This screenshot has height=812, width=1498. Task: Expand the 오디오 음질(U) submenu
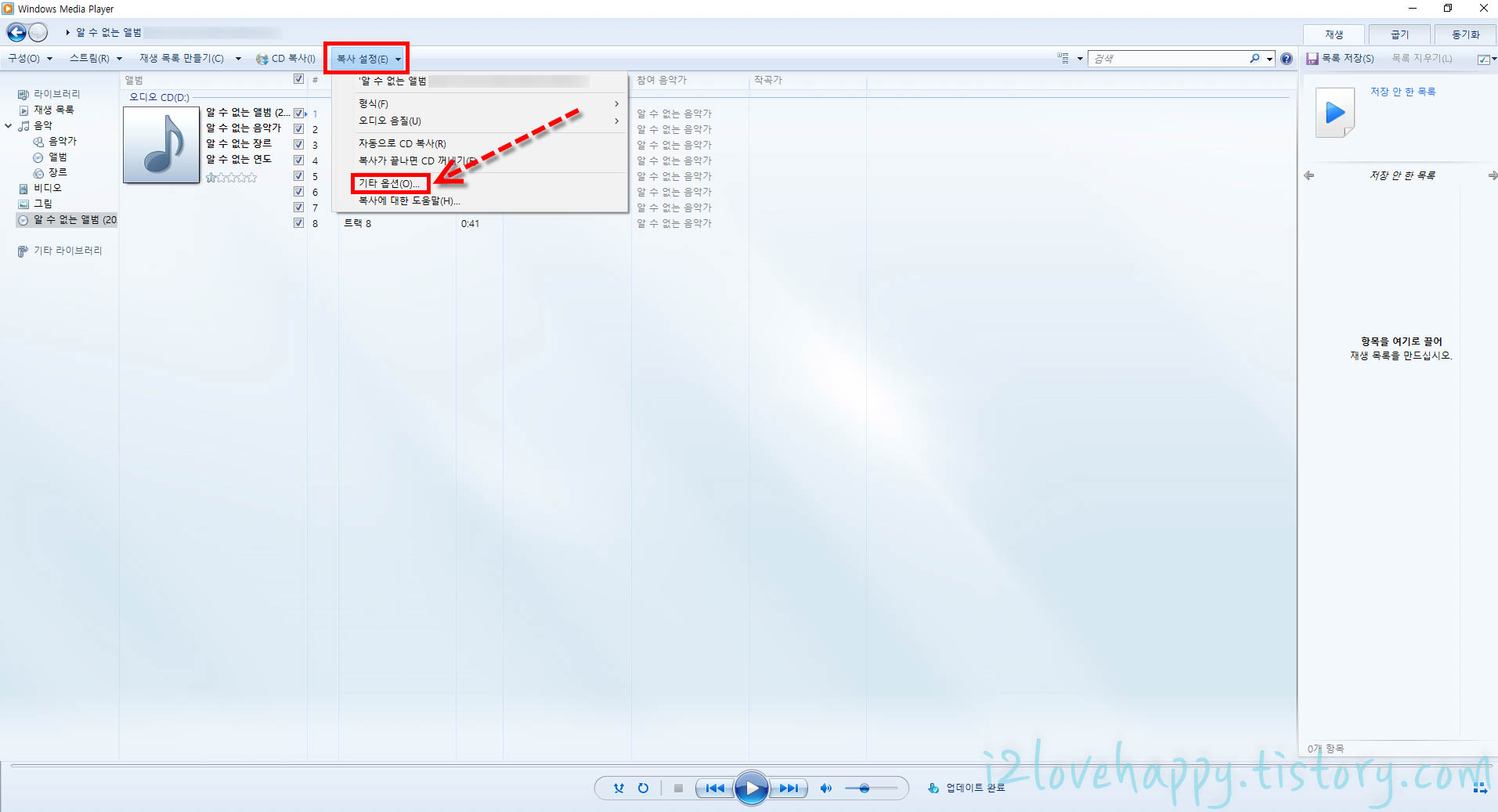click(x=489, y=121)
